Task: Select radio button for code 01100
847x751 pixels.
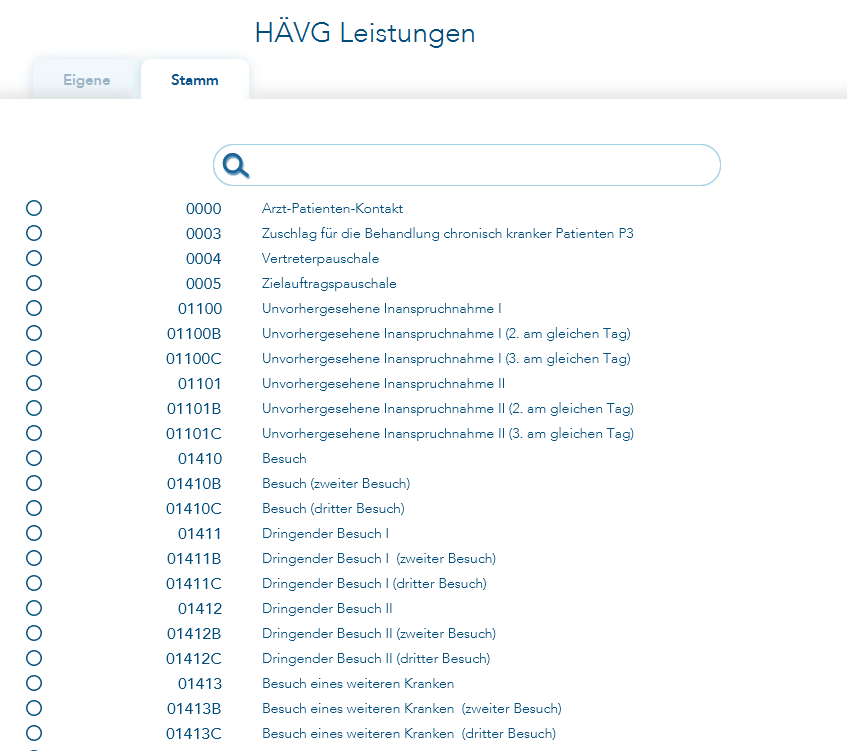Action: click(34, 308)
